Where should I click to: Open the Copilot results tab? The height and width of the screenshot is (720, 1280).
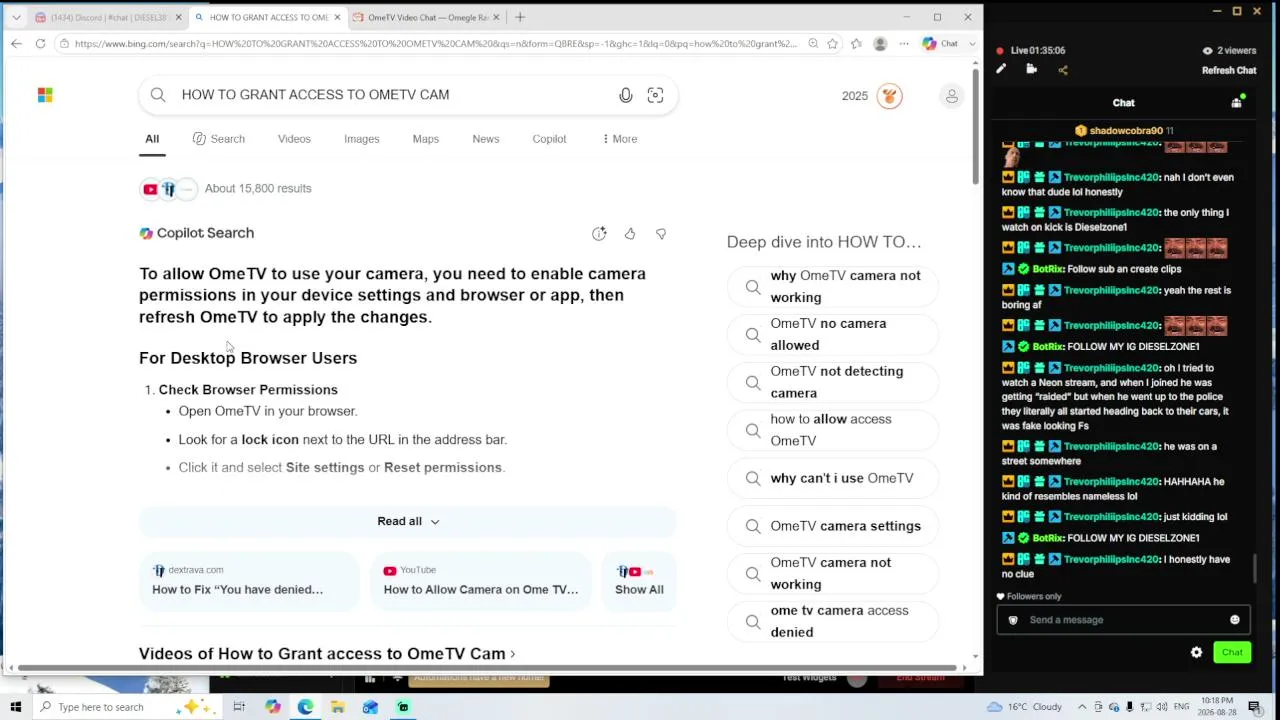pyautogui.click(x=549, y=139)
